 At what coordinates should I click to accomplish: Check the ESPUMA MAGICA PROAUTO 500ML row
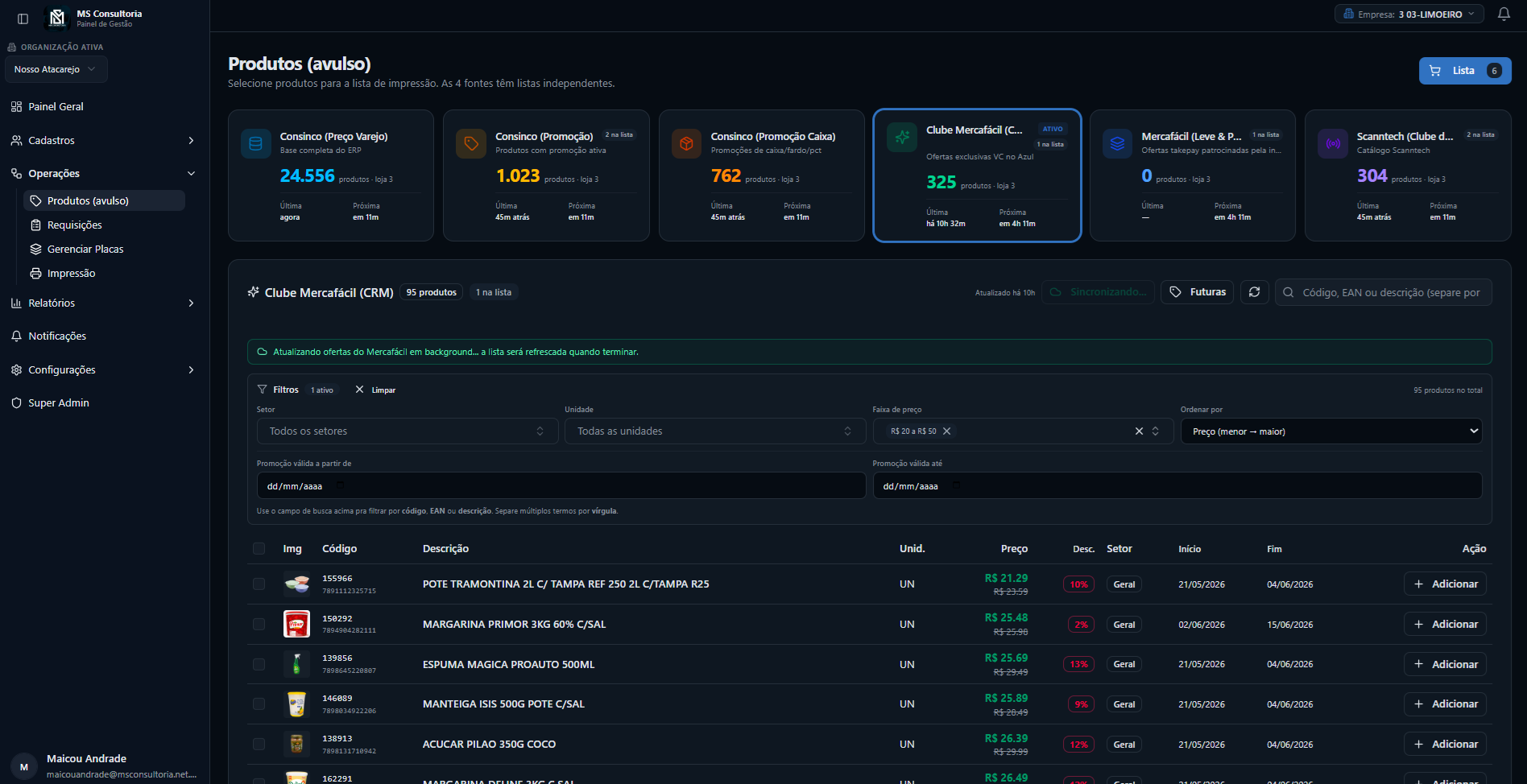click(x=259, y=665)
